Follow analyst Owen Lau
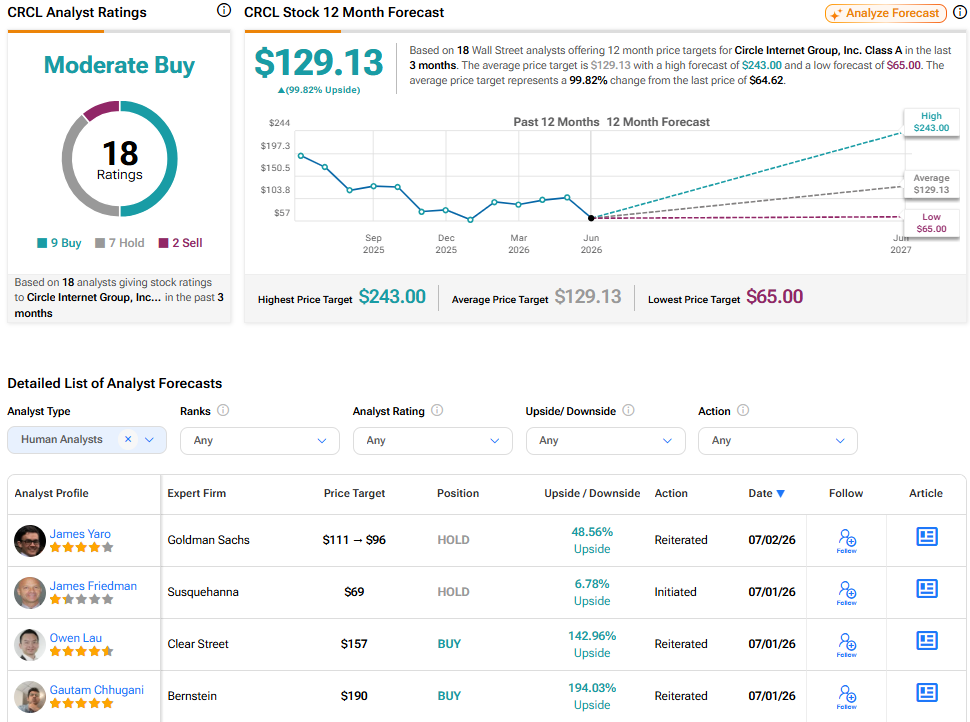The height and width of the screenshot is (722, 970). (x=846, y=645)
